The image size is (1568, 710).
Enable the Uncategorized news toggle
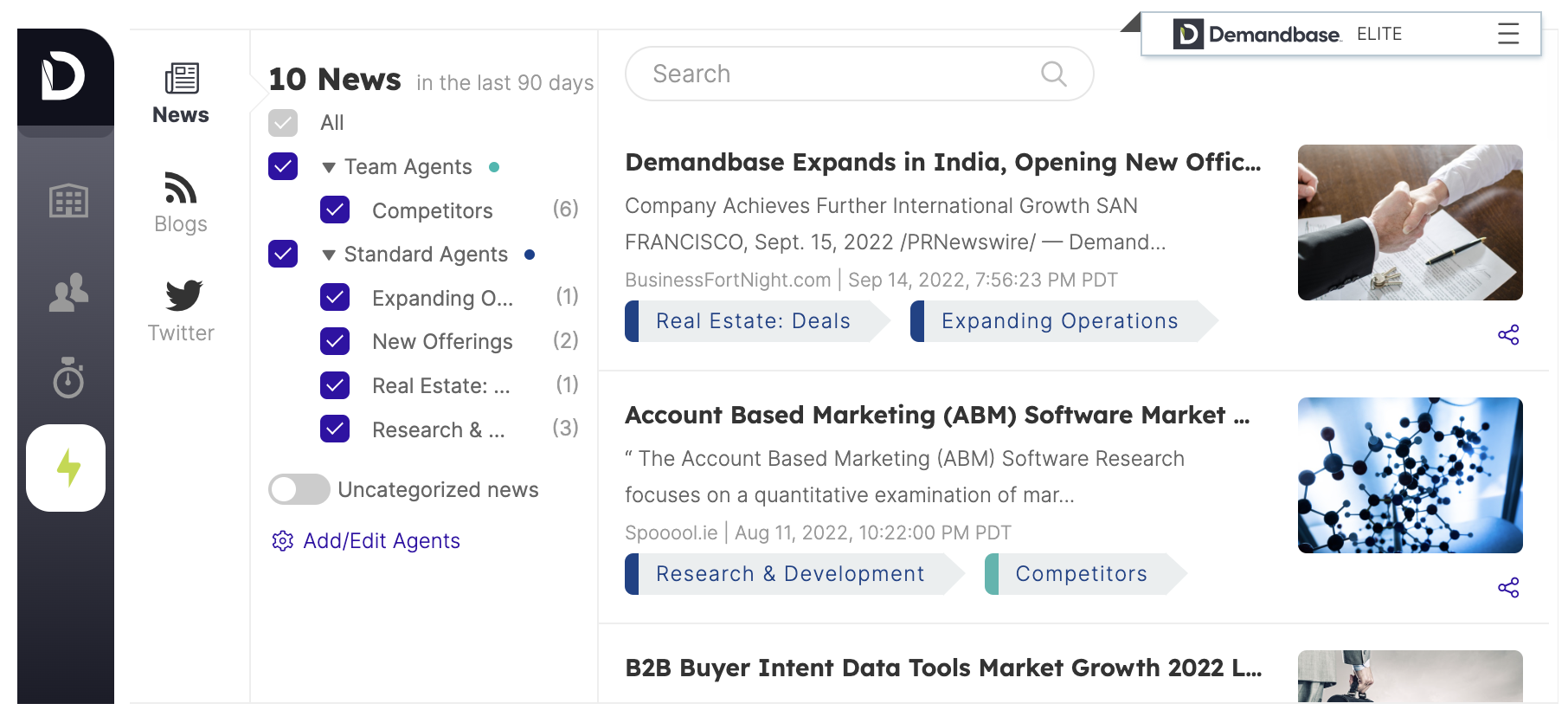pyautogui.click(x=299, y=489)
